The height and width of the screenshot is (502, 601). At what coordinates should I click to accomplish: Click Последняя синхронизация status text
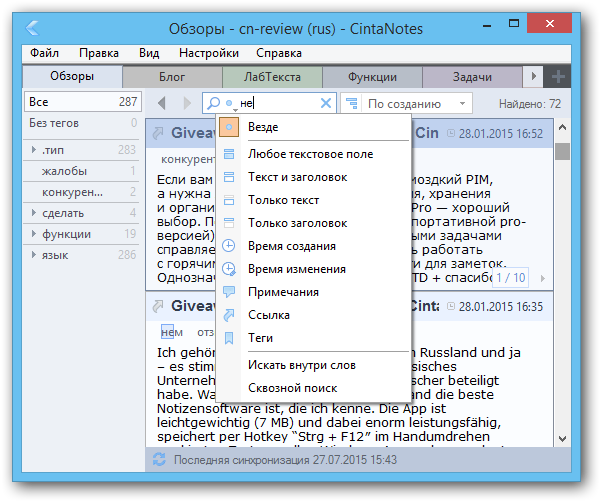pos(285,460)
